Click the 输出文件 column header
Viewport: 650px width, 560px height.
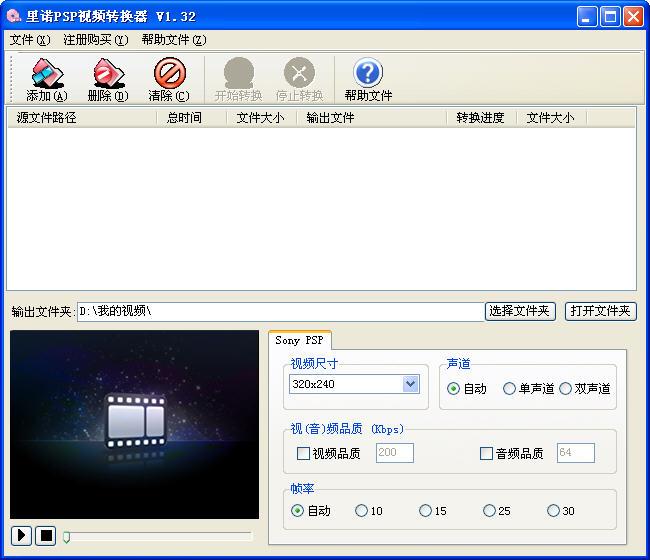pos(371,118)
